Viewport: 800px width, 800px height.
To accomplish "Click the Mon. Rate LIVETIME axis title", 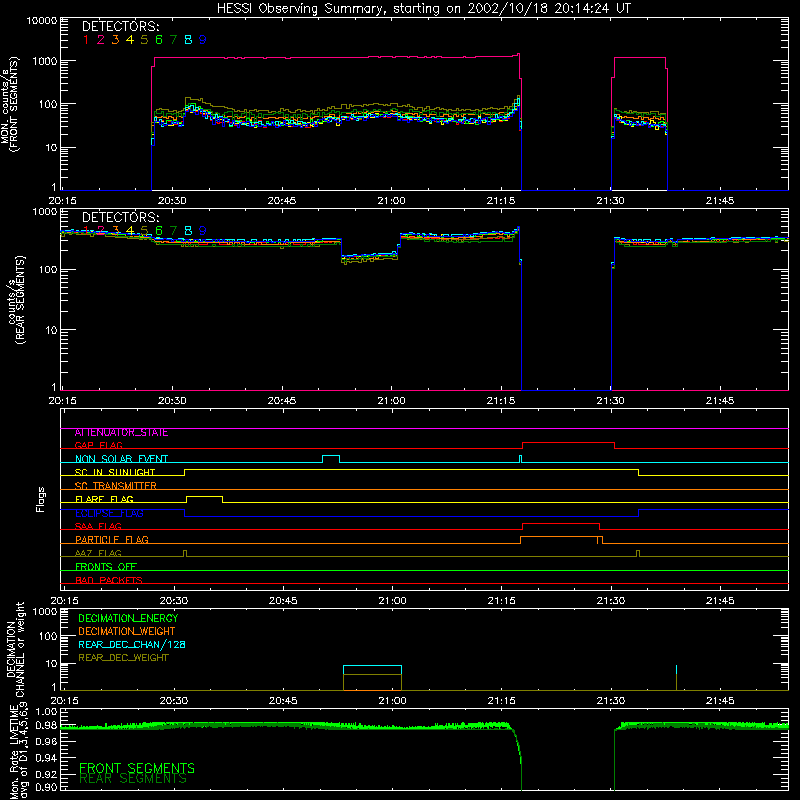I will [18, 751].
